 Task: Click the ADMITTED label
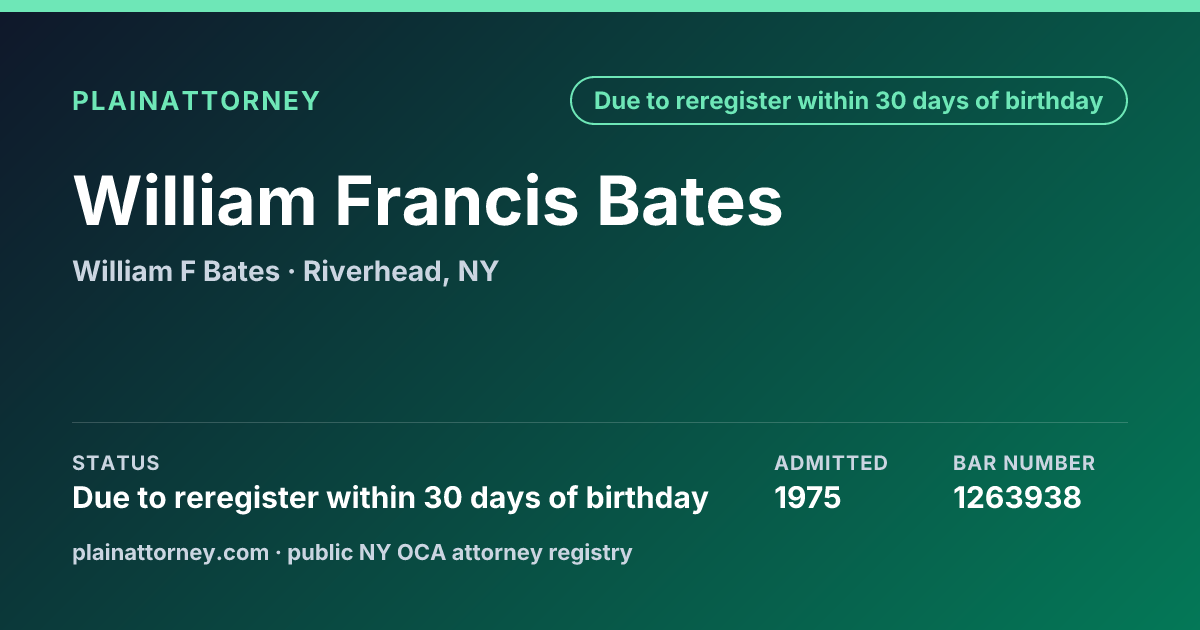click(831, 463)
